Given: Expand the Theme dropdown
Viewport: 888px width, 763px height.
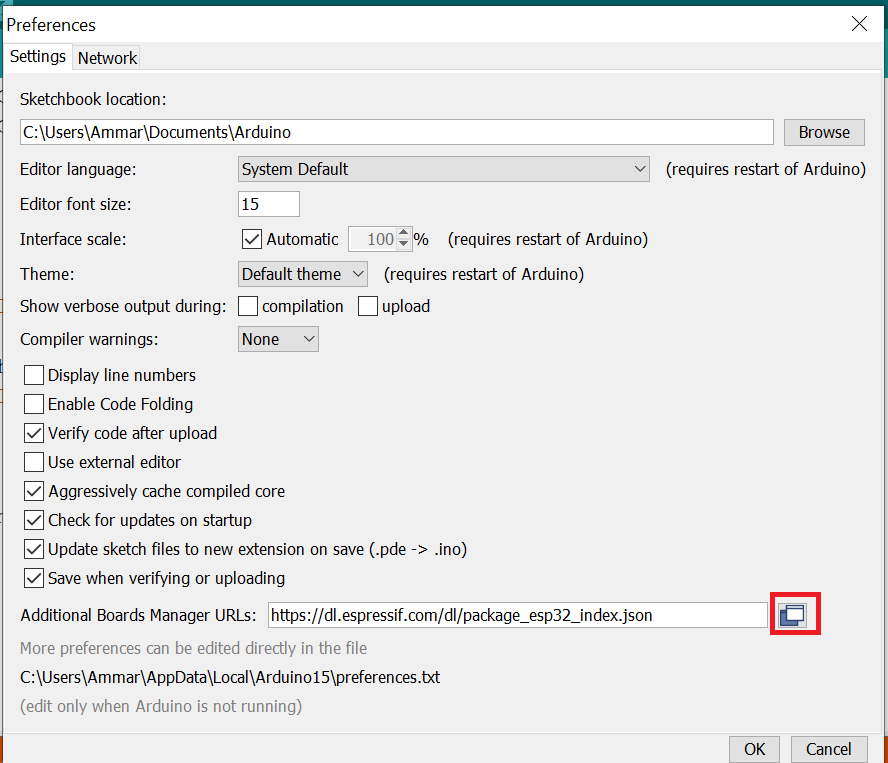Looking at the screenshot, I should tap(303, 274).
